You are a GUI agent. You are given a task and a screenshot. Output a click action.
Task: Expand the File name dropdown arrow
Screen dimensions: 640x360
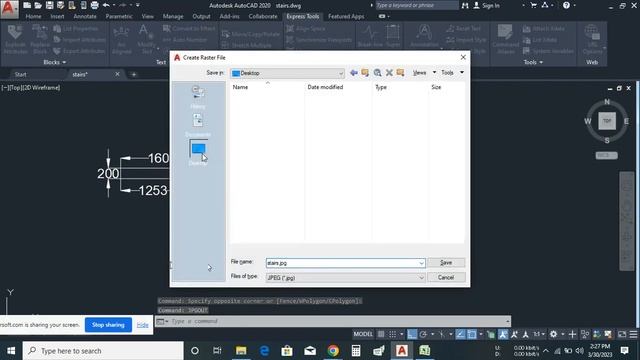tap(421, 263)
